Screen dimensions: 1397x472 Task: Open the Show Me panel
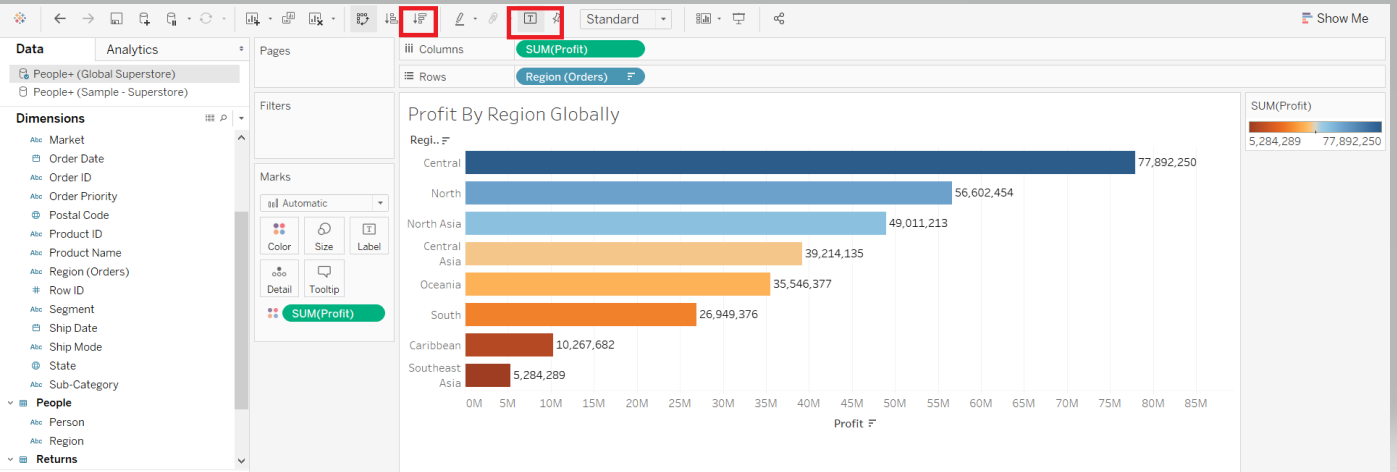tap(1334, 18)
